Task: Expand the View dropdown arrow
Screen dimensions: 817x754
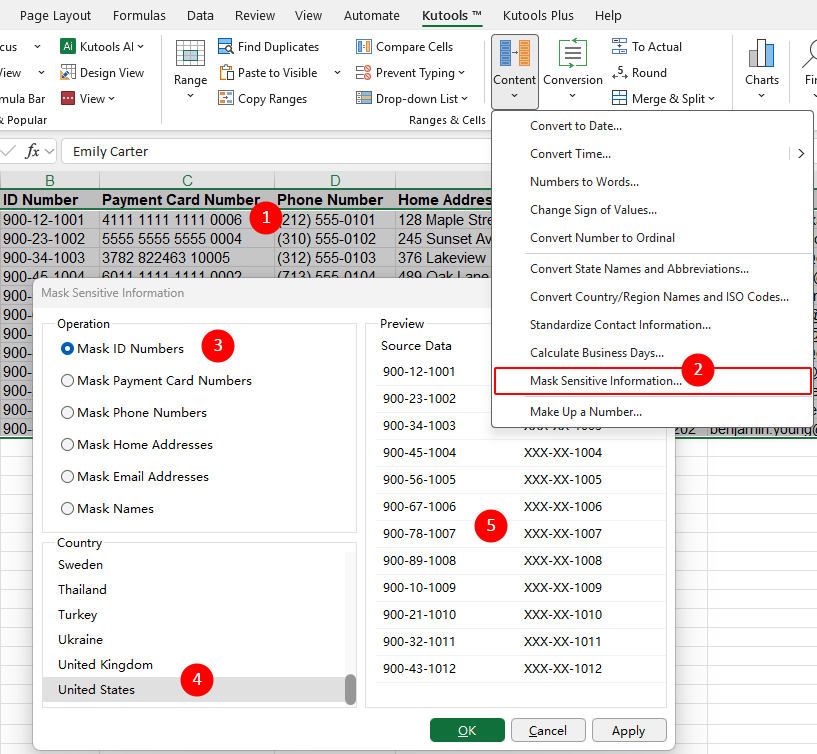Action: point(112,98)
